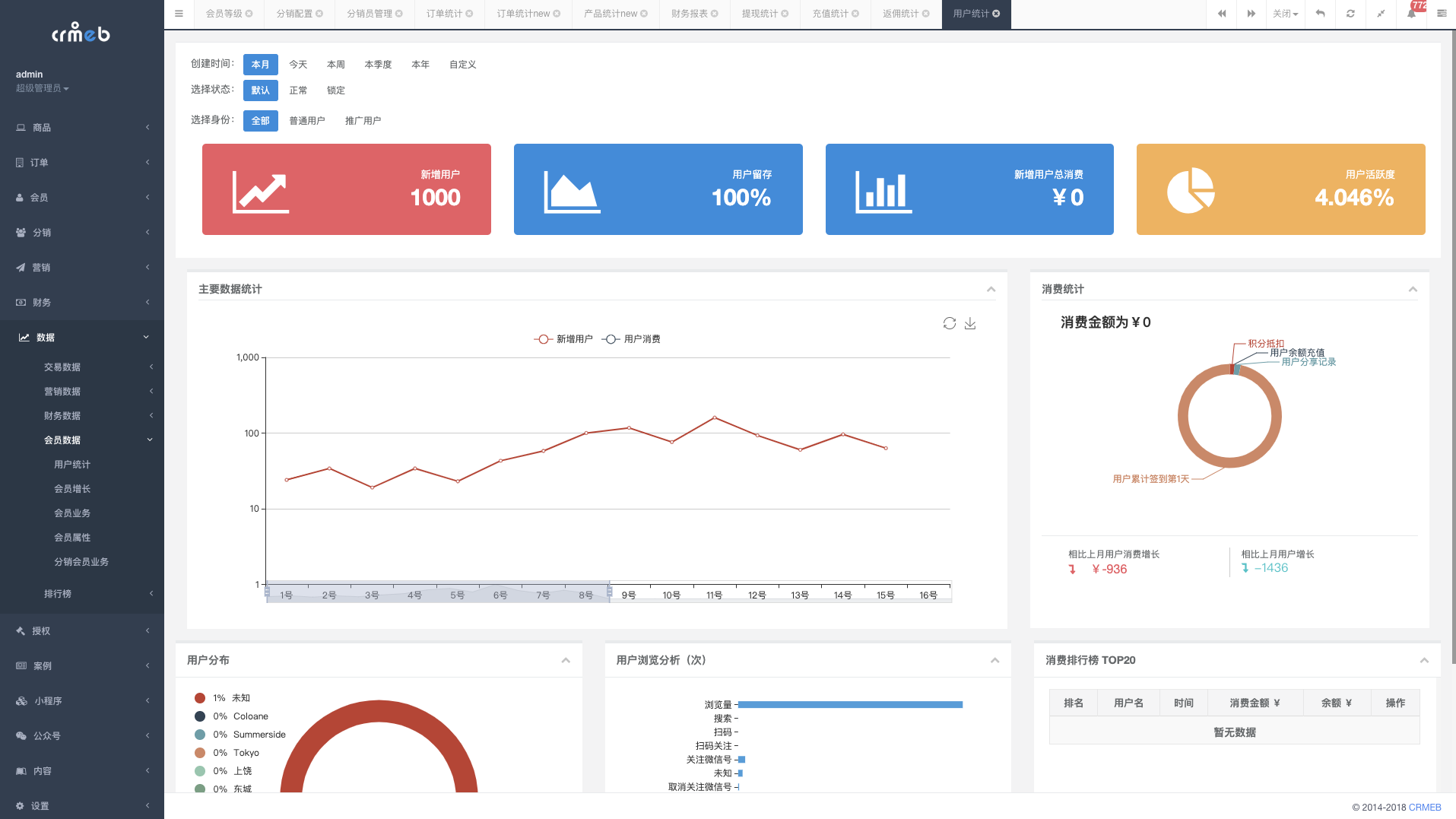This screenshot has width=1456, height=819.
Task: Click the CRMEB footer link
Action: click(1425, 808)
